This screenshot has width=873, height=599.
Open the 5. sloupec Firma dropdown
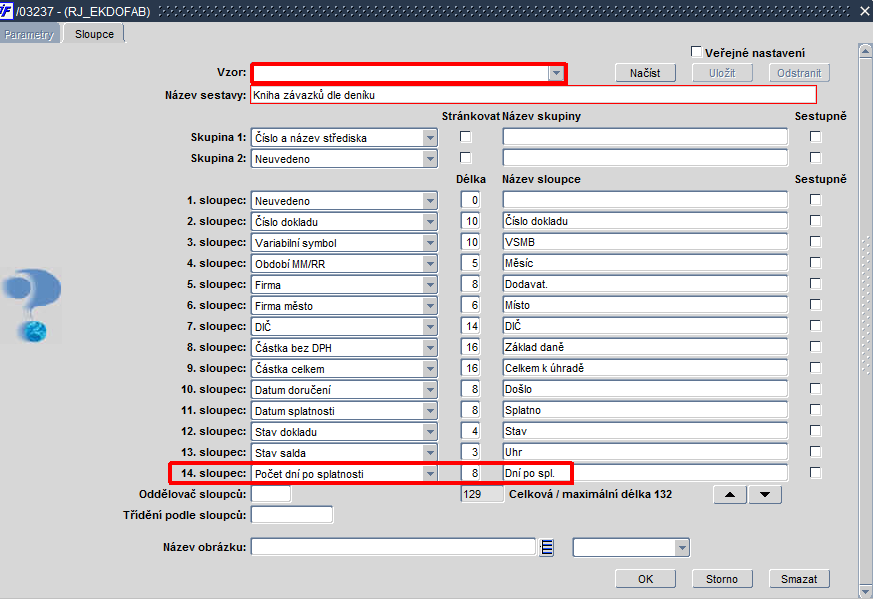[x=429, y=285]
